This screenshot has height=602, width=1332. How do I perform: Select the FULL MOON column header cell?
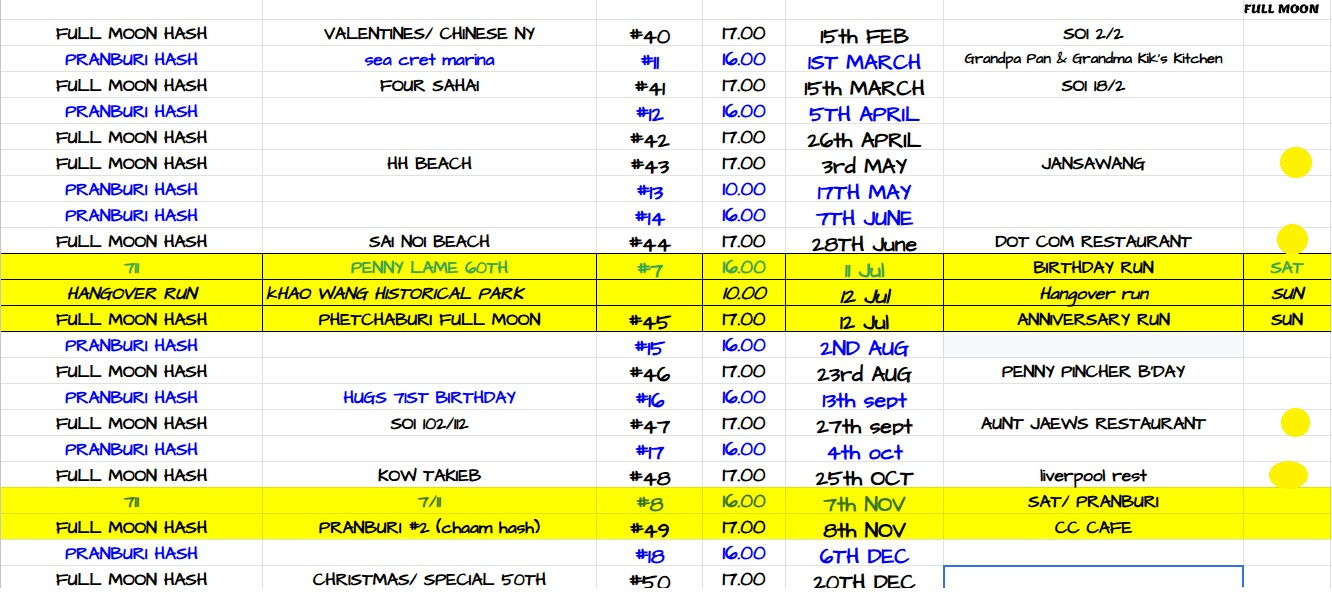pos(1286,9)
